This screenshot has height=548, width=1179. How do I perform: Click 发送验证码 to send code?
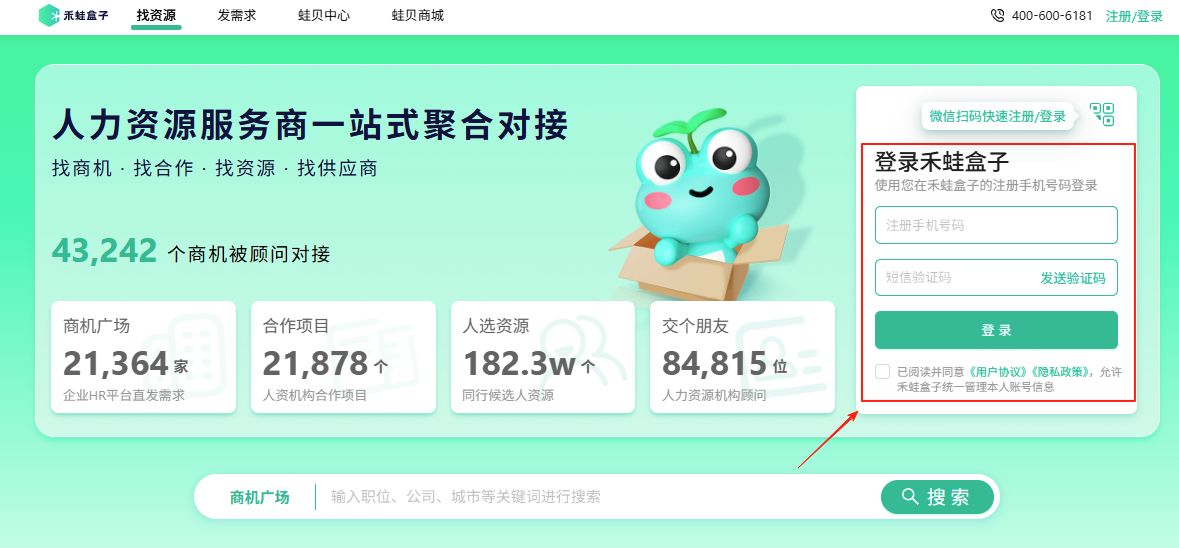coord(1073,277)
